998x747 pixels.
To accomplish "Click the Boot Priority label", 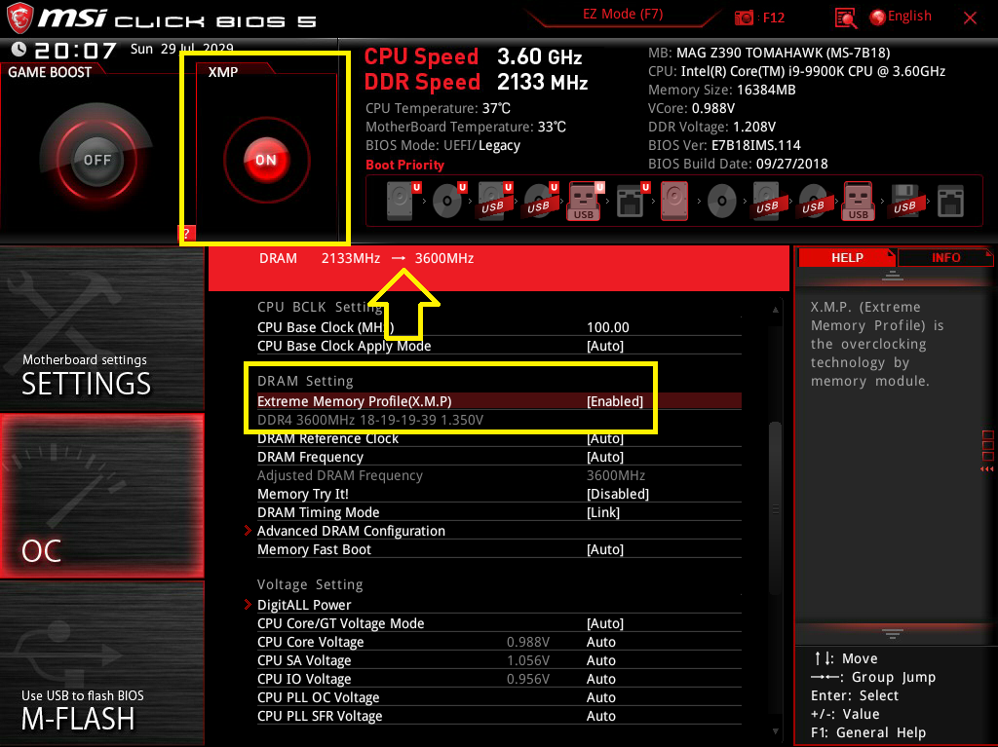I will click(405, 165).
